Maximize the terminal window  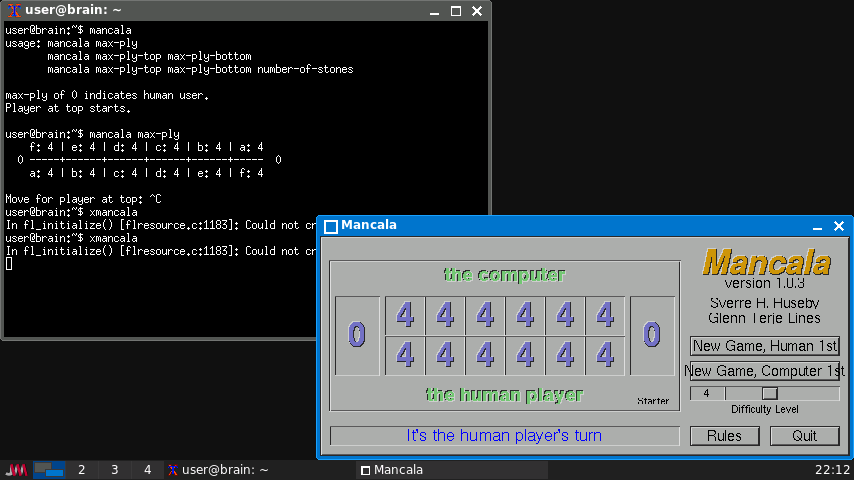click(456, 11)
